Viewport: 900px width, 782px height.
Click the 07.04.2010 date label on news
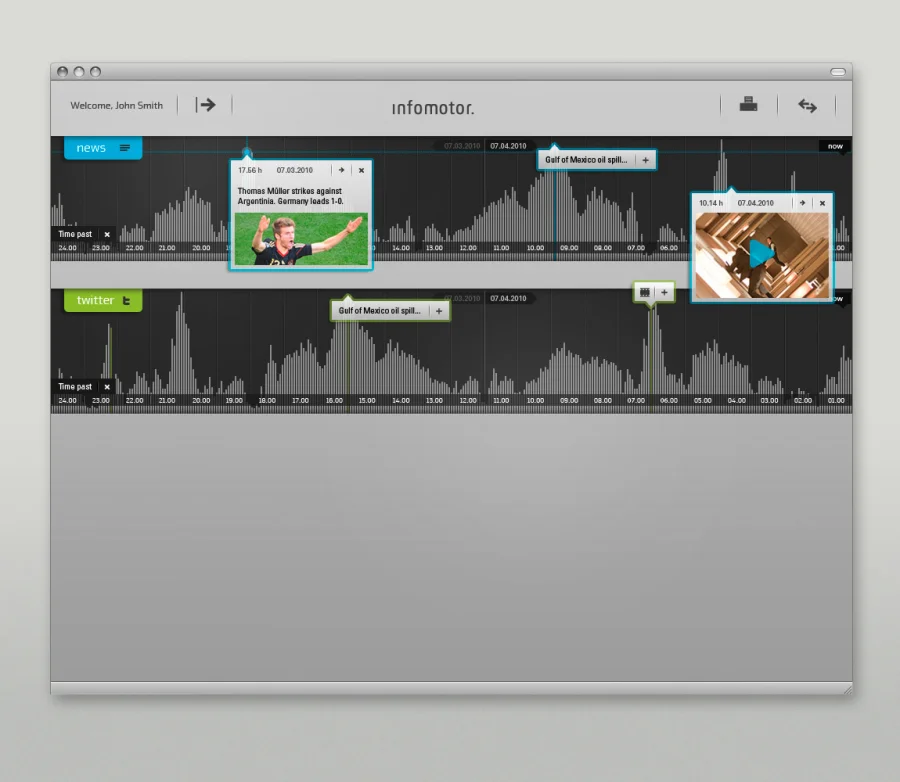click(x=508, y=146)
